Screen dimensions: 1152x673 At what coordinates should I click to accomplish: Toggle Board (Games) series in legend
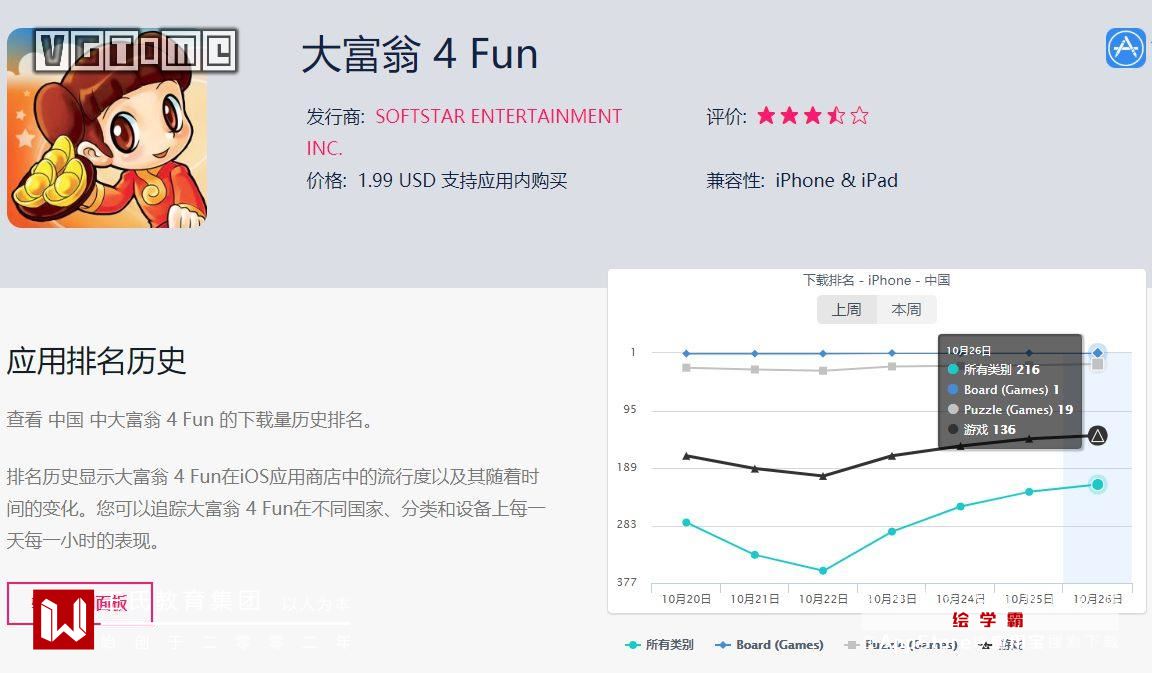(769, 645)
